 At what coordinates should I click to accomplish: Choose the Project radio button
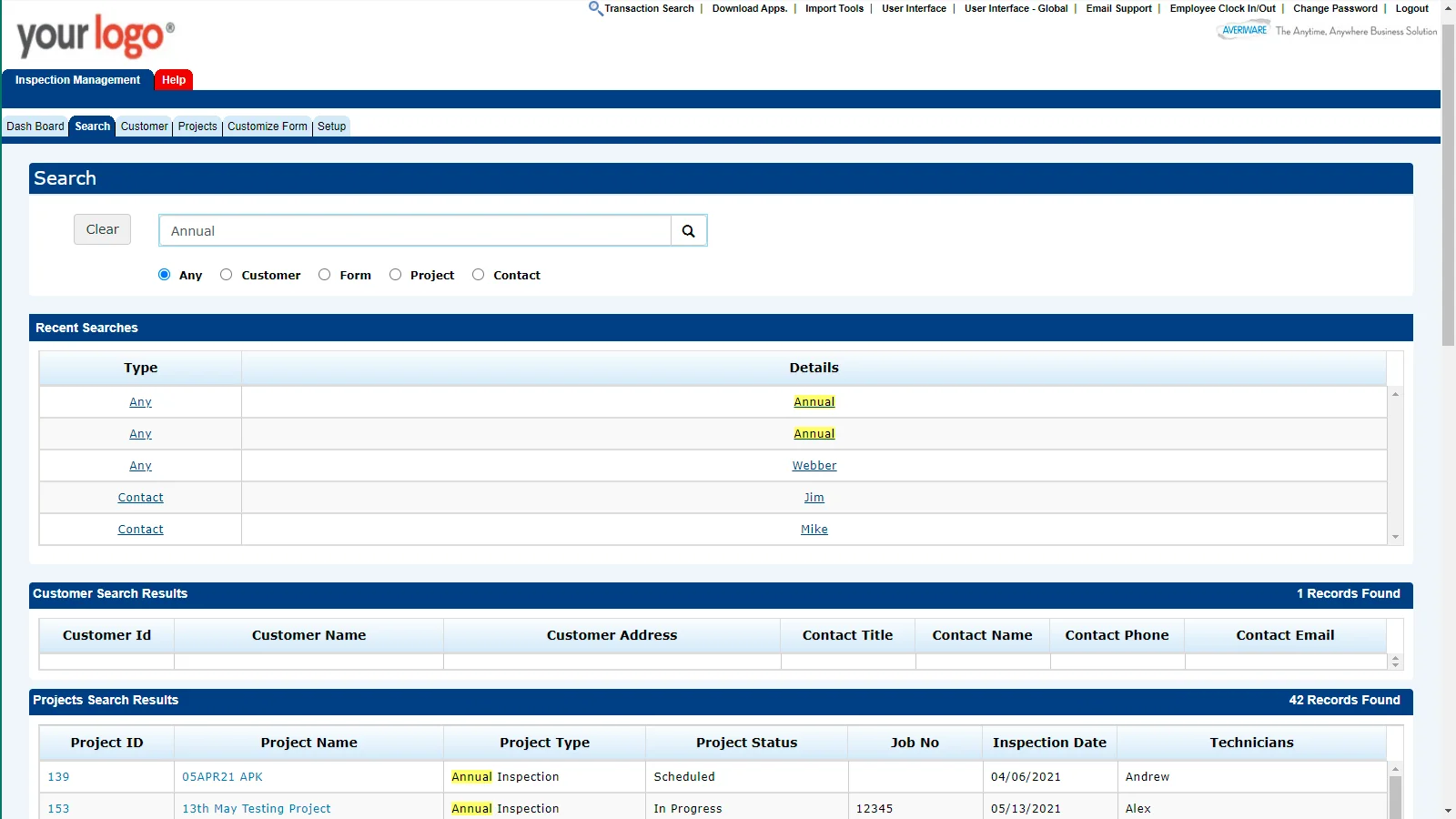point(396,275)
